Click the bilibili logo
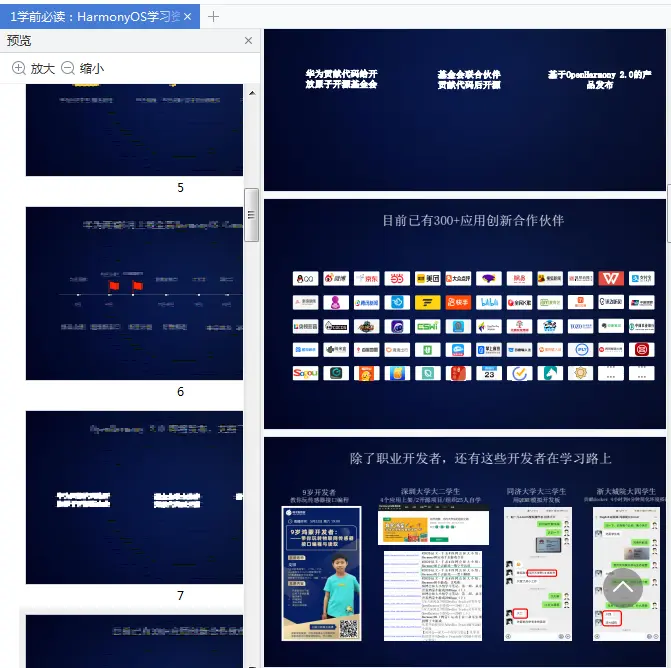The height and width of the screenshot is (668, 671). click(x=489, y=303)
